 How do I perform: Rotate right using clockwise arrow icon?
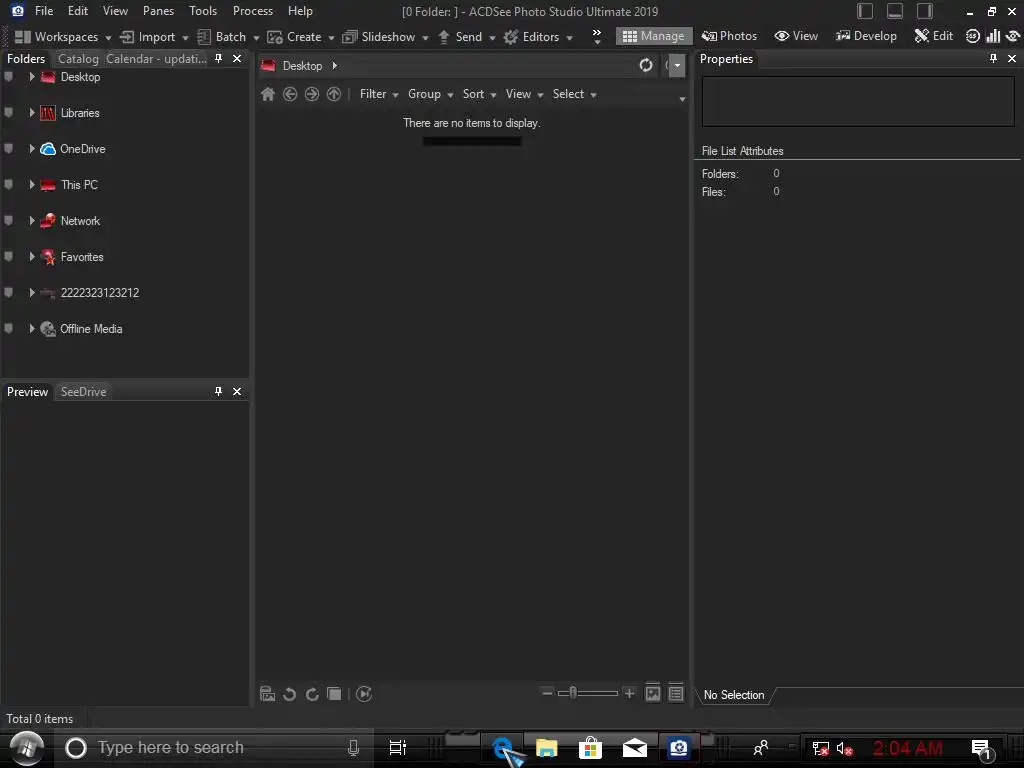[x=312, y=694]
